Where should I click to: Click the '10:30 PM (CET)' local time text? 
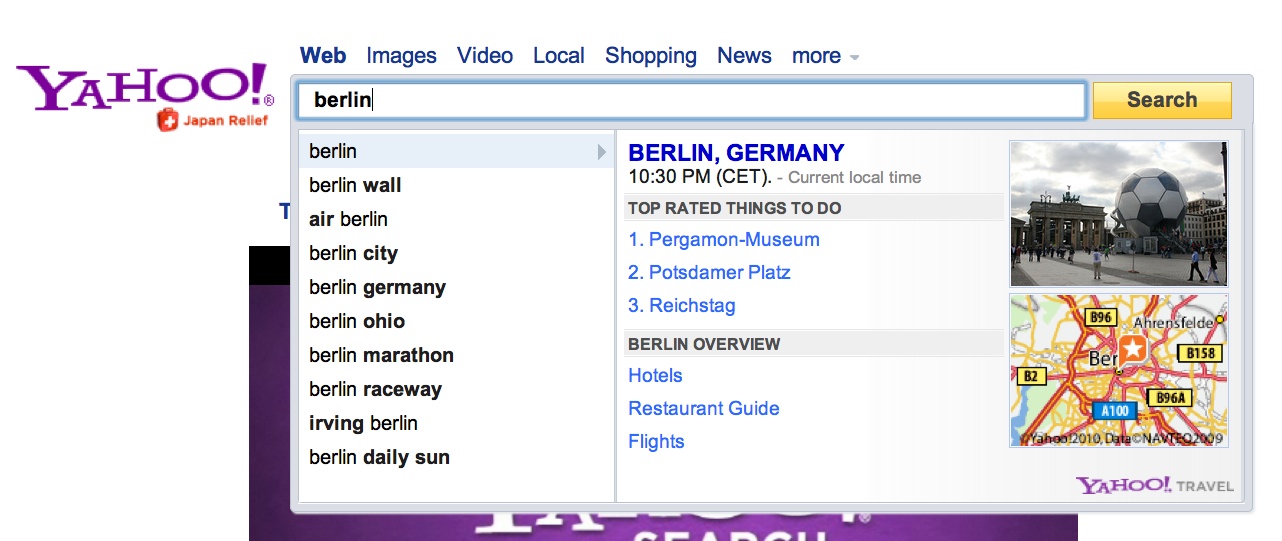click(700, 177)
